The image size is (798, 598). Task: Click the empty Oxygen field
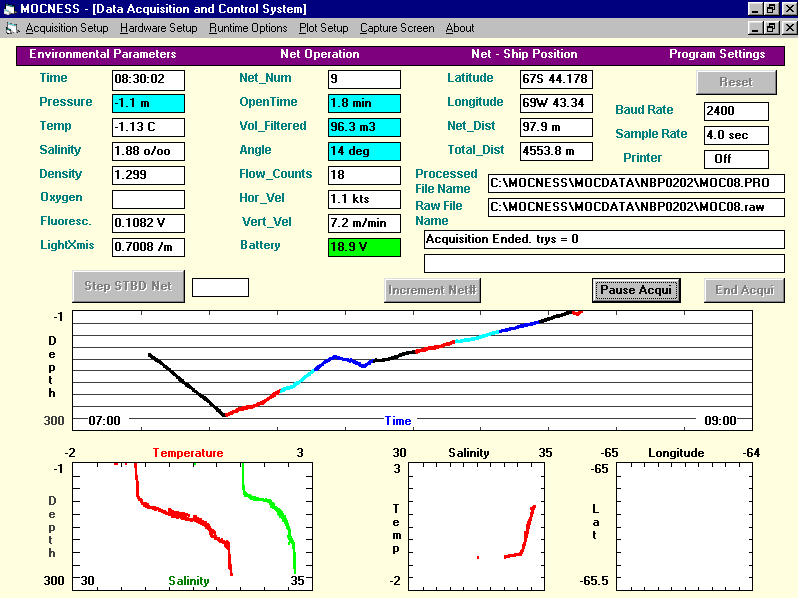click(148, 199)
